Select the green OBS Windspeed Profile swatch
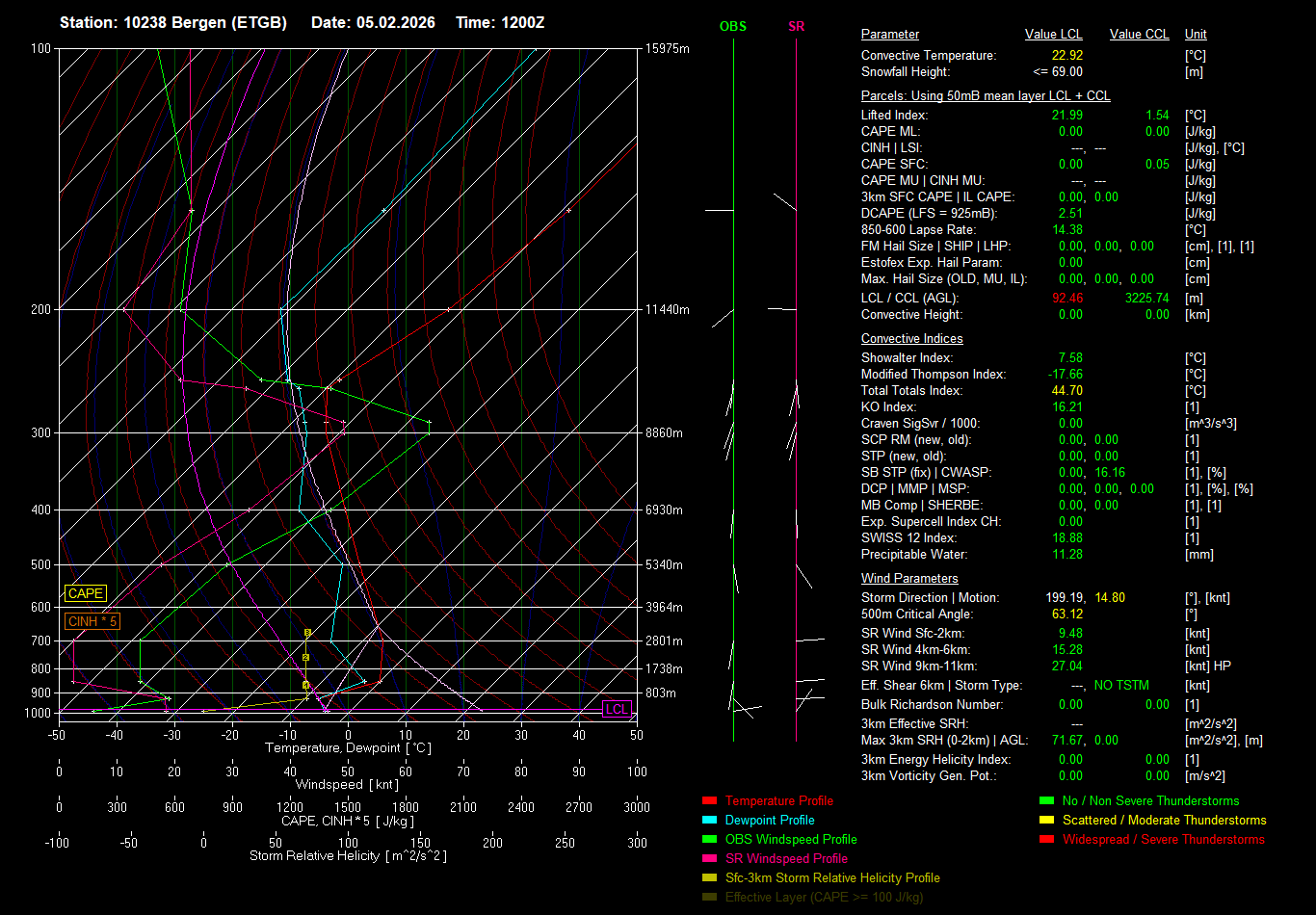Viewport: 1316px width, 915px height. coord(709,840)
